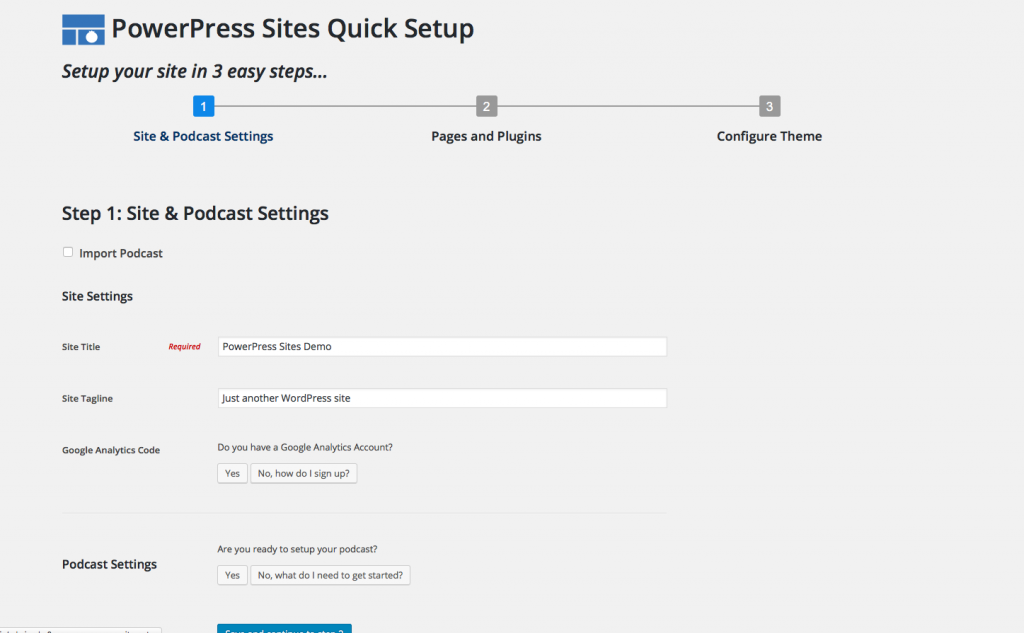Switch to the Pages and Plugins step

[486, 136]
